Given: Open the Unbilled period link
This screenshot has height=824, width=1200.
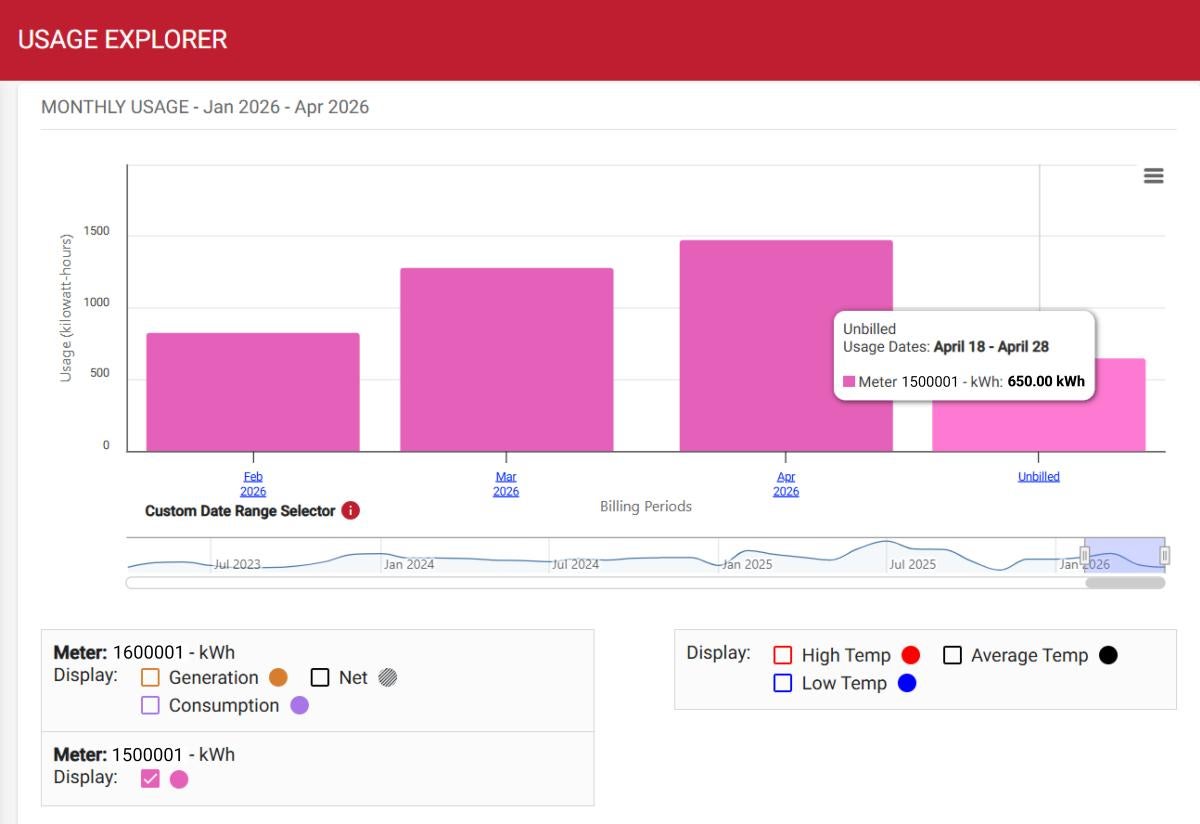Looking at the screenshot, I should point(1038,477).
